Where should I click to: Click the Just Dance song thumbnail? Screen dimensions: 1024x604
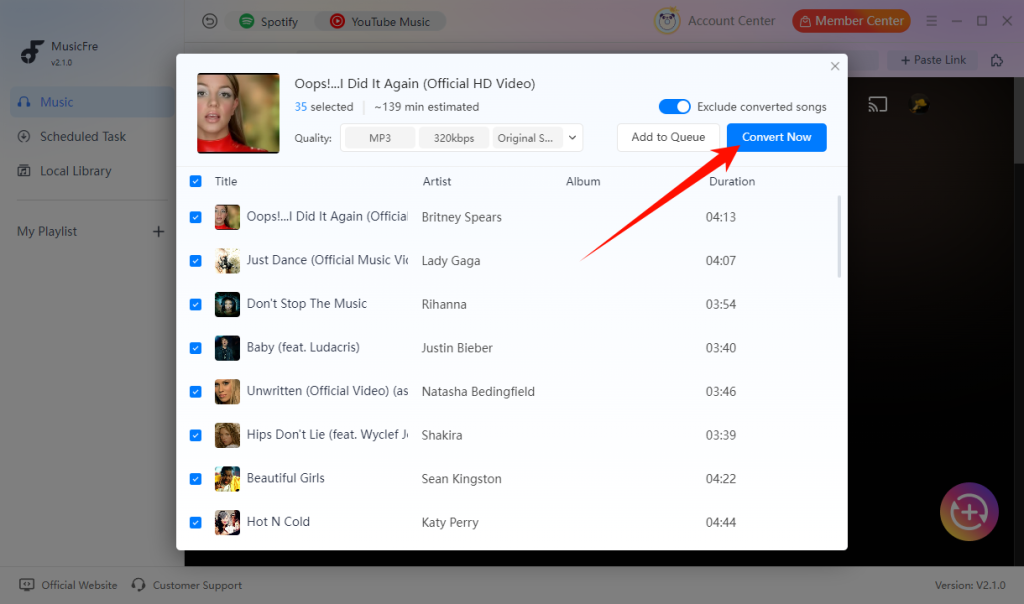(x=227, y=261)
